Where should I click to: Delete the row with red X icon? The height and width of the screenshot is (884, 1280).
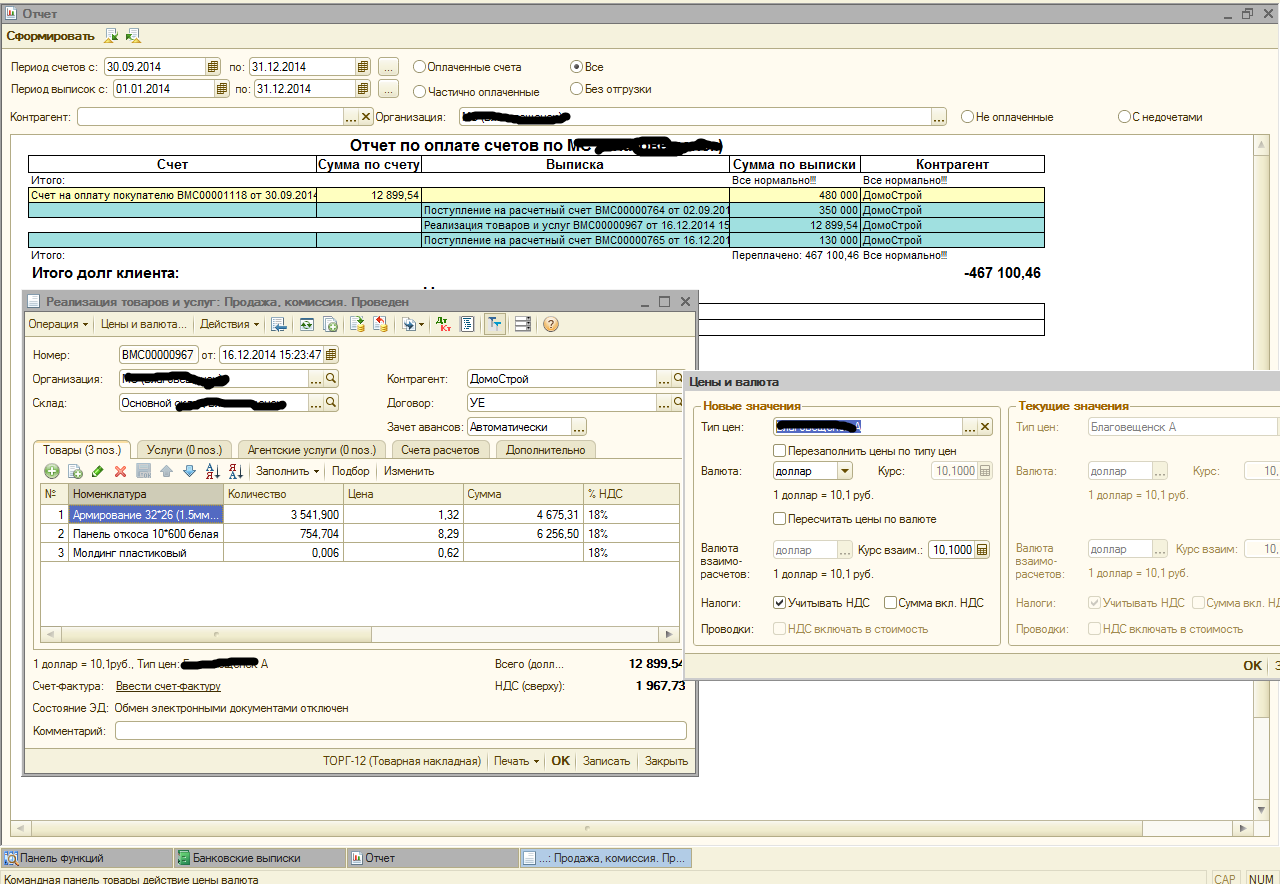click(x=120, y=471)
